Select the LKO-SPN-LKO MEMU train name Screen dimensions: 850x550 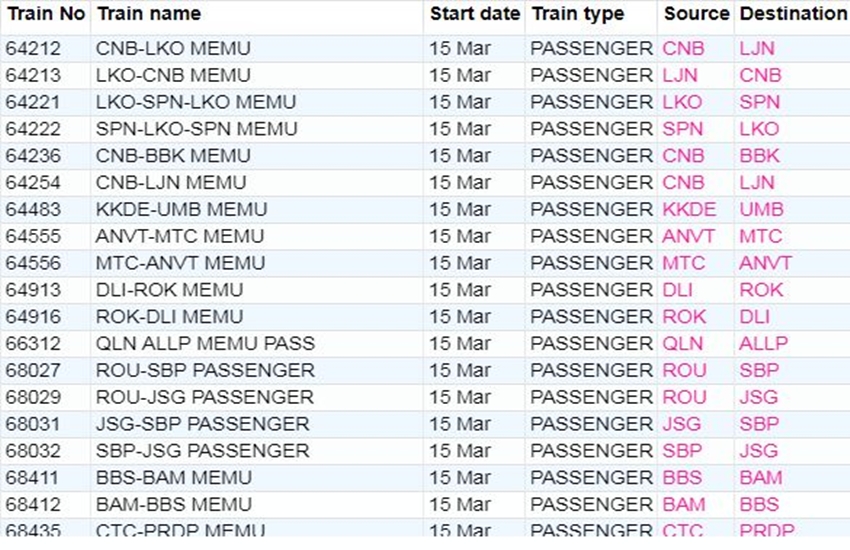point(196,102)
